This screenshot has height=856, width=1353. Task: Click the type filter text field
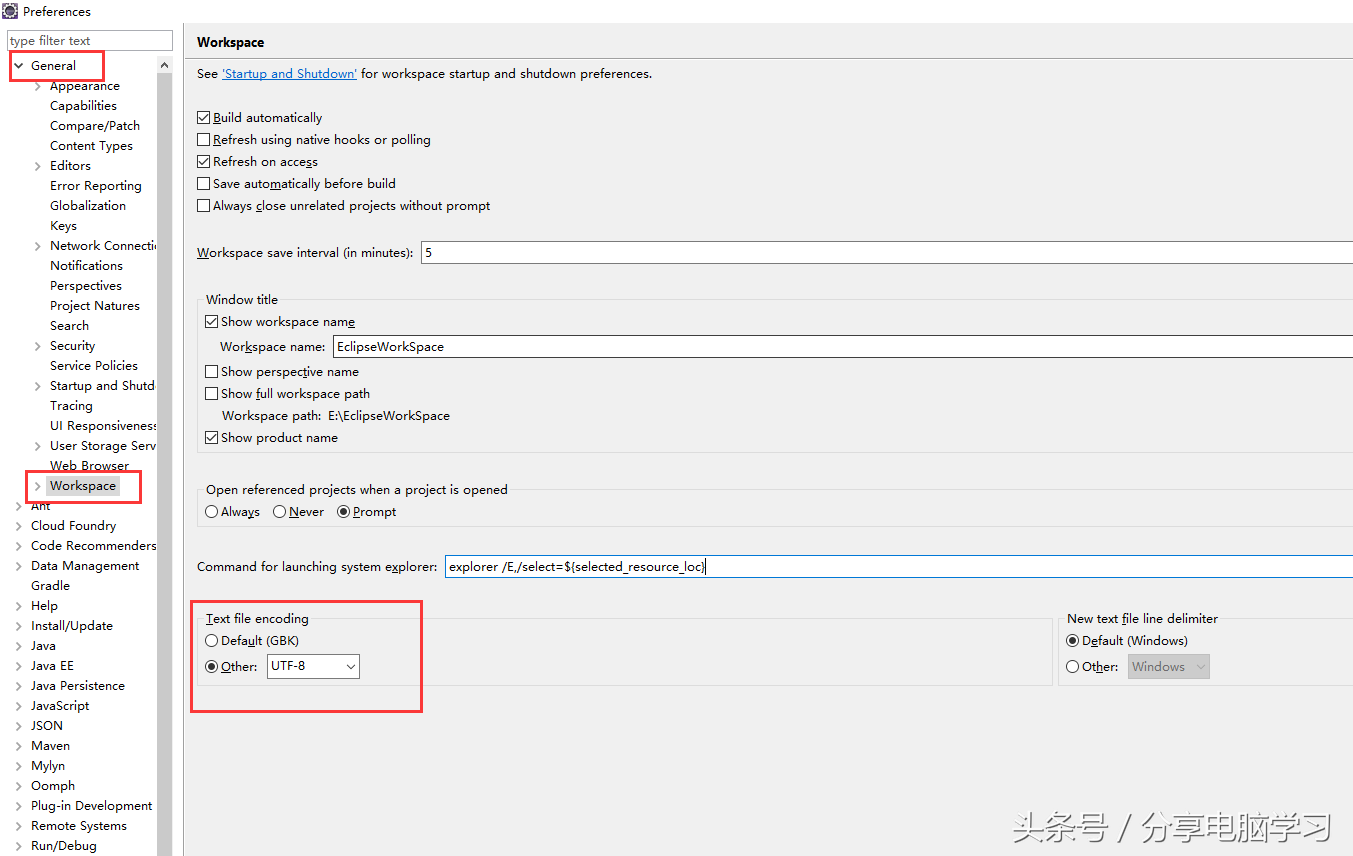click(90, 41)
